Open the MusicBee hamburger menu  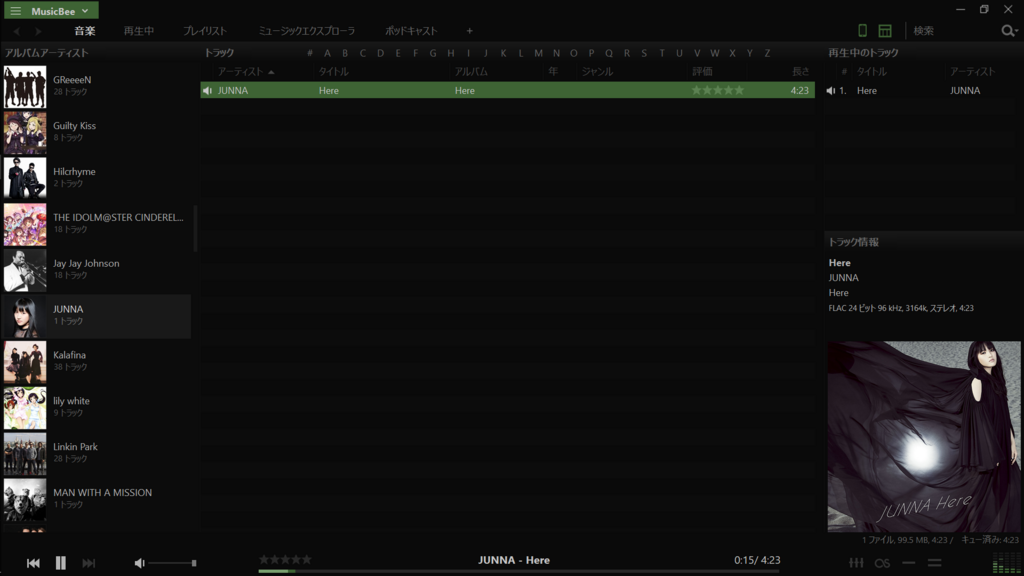[16, 11]
